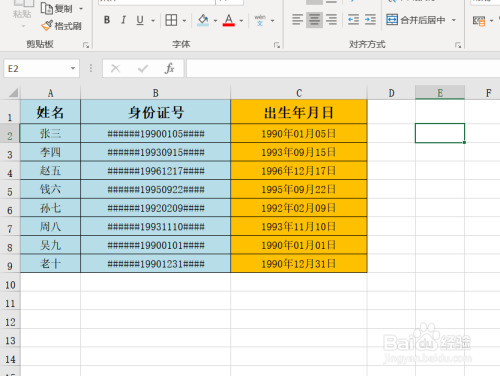Select cell containing 孙七
Image resolution: width=500 pixels, height=376 pixels.
click(x=50, y=208)
